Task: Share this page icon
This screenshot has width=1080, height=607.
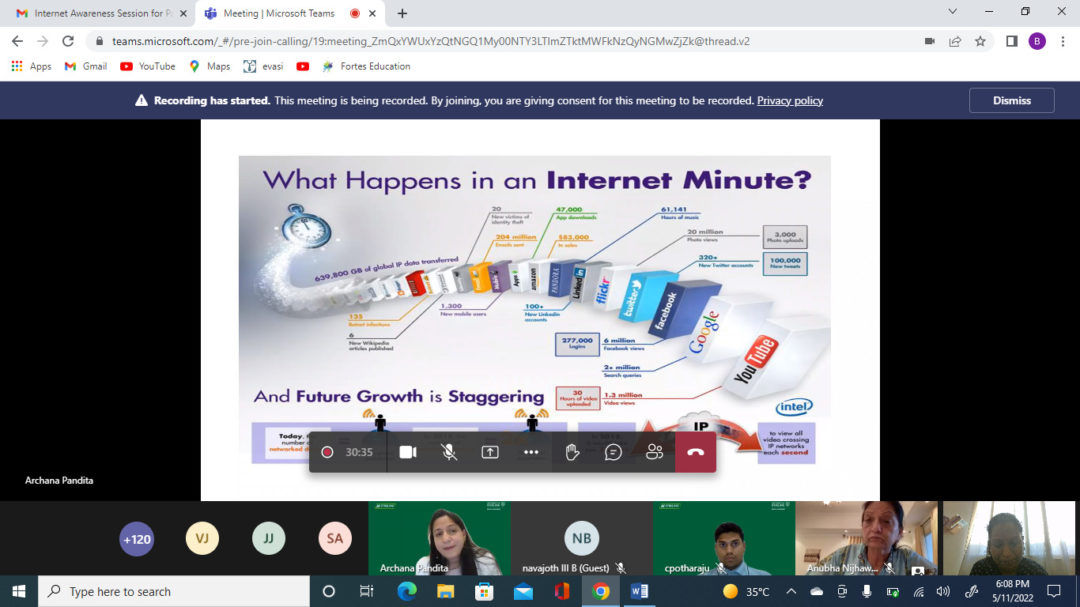Action: point(955,41)
